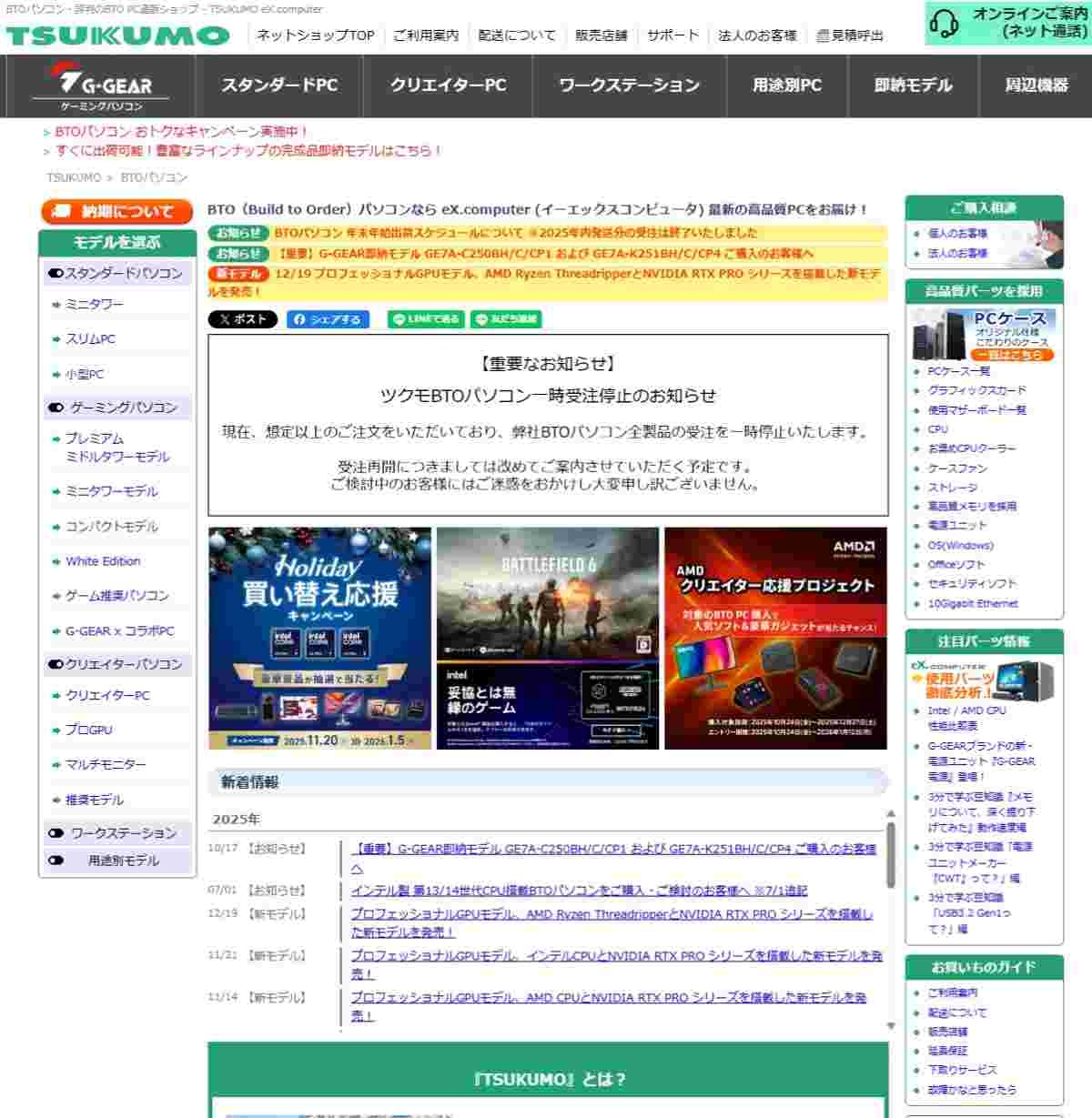Open the クリエイターPC navigation tab
The image size is (1092, 1118).
coord(448,86)
